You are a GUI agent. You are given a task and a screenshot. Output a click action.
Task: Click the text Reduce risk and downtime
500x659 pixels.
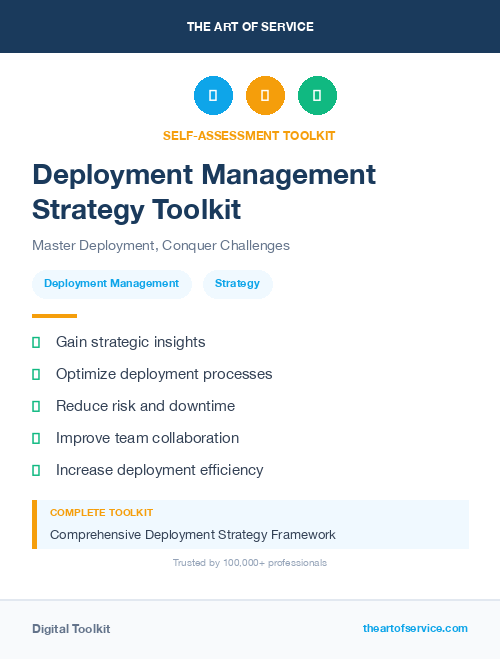(145, 406)
